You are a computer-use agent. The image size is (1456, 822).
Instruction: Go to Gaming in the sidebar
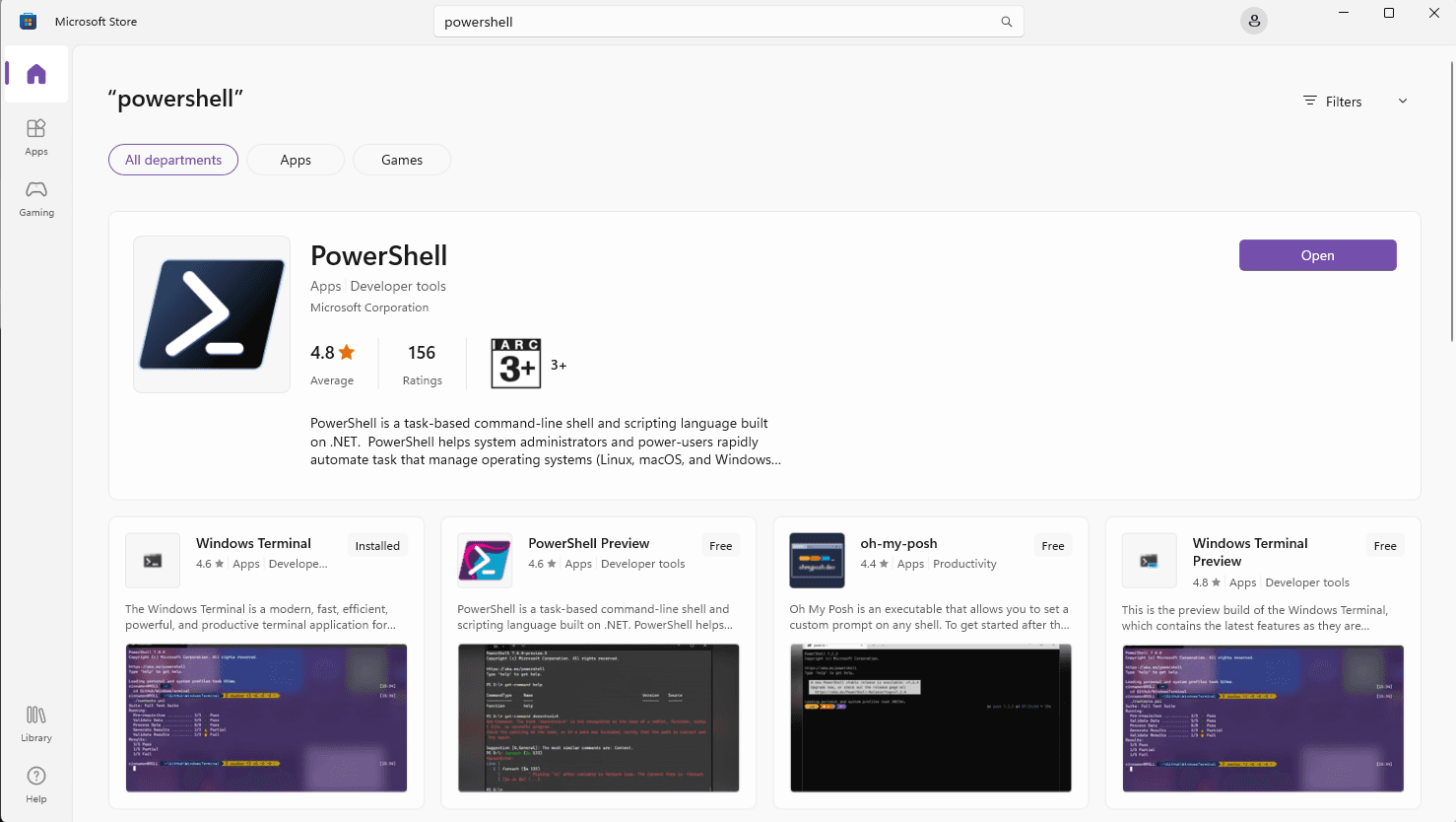pos(36,198)
